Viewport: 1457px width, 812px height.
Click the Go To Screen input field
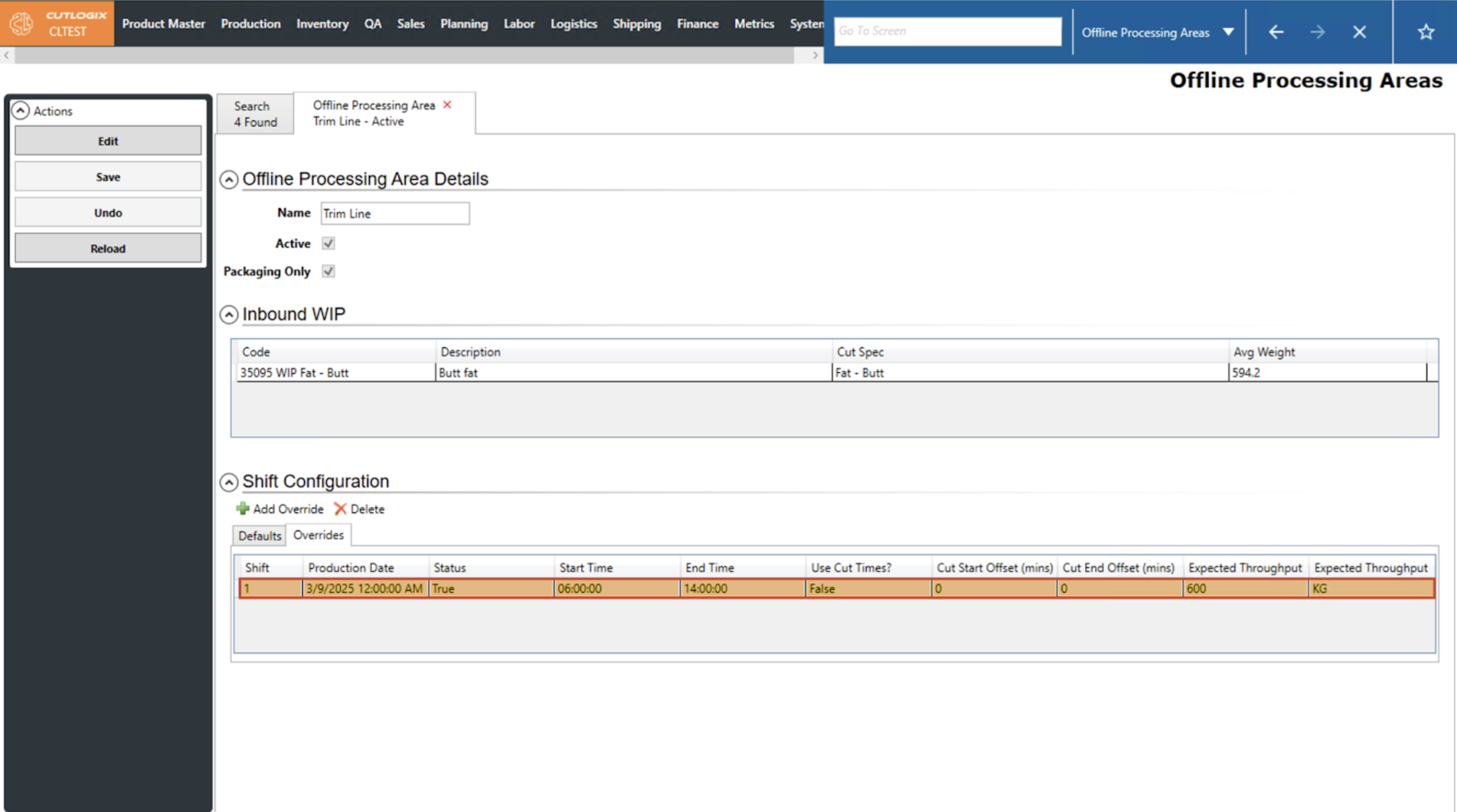click(x=947, y=31)
